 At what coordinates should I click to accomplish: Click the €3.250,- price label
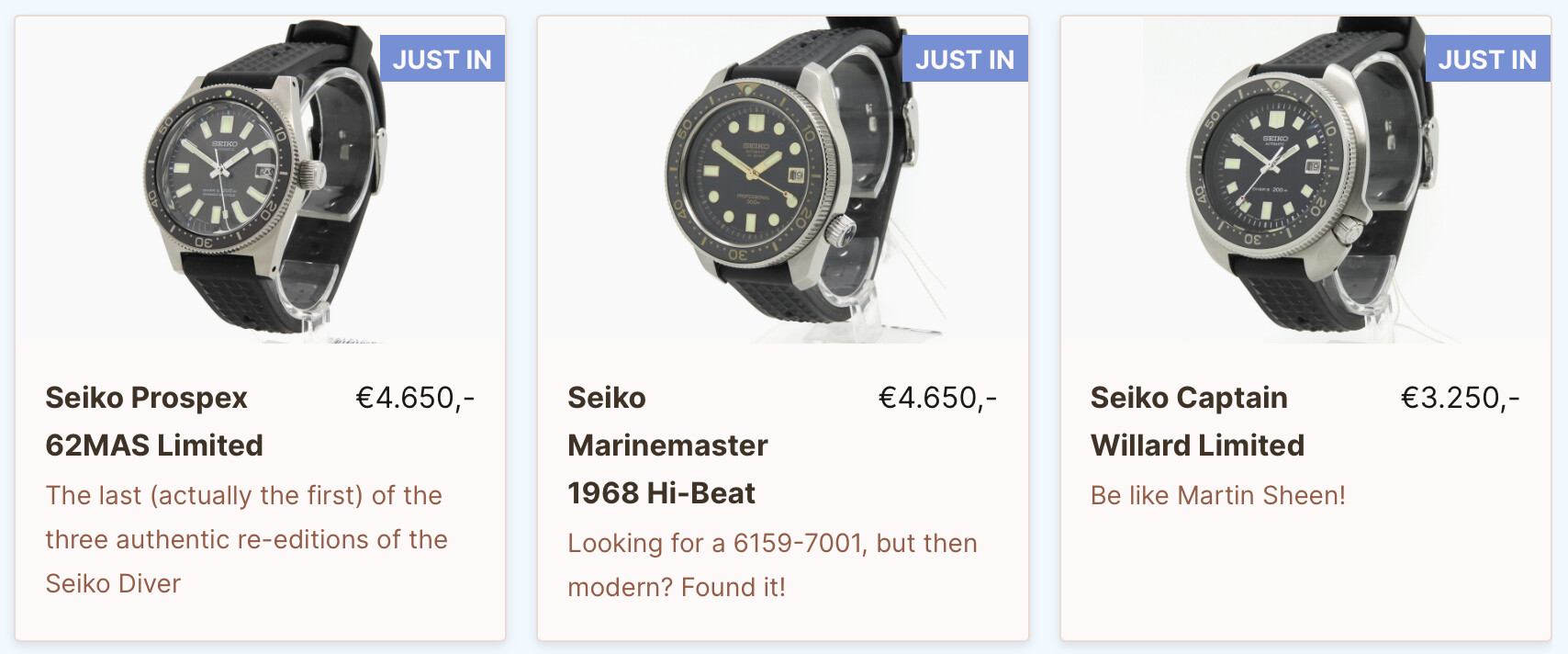[1460, 398]
